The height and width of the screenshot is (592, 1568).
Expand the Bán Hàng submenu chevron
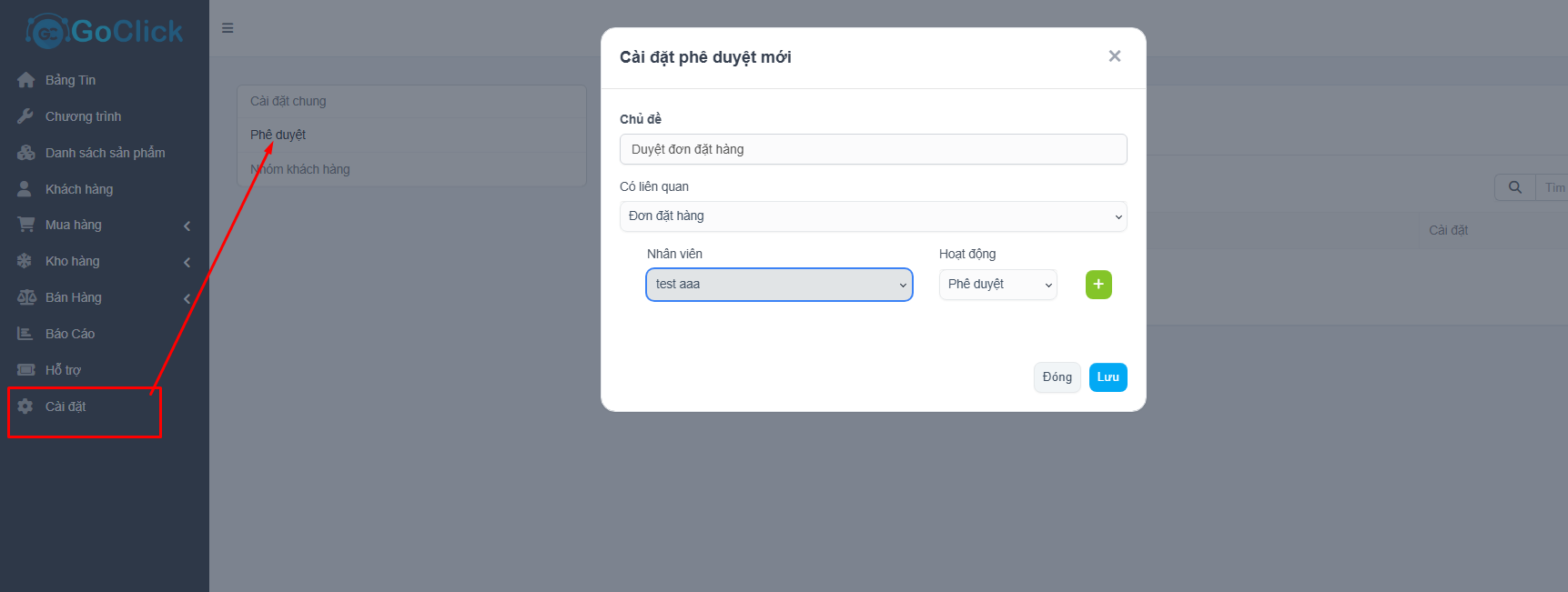(x=187, y=298)
